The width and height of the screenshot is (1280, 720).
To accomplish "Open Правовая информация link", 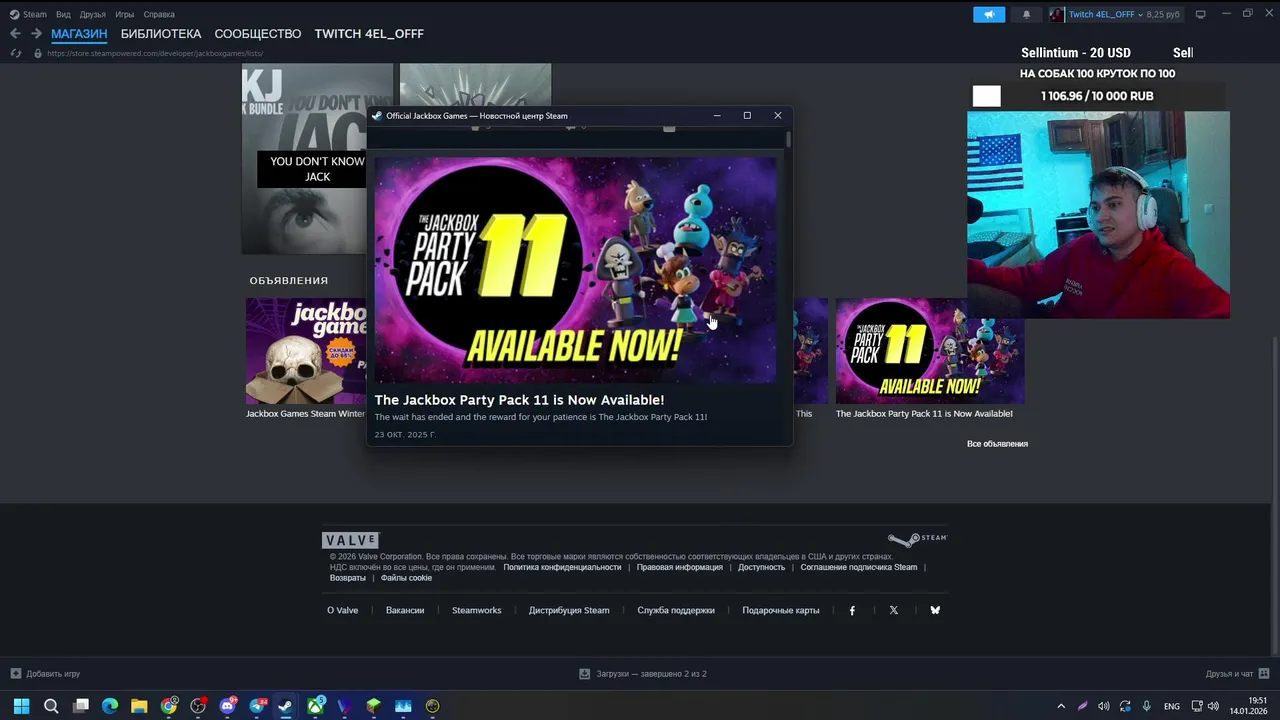I will [680, 567].
